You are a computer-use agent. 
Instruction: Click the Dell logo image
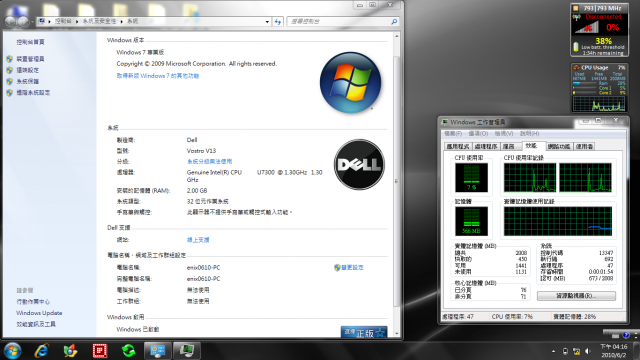point(359,164)
